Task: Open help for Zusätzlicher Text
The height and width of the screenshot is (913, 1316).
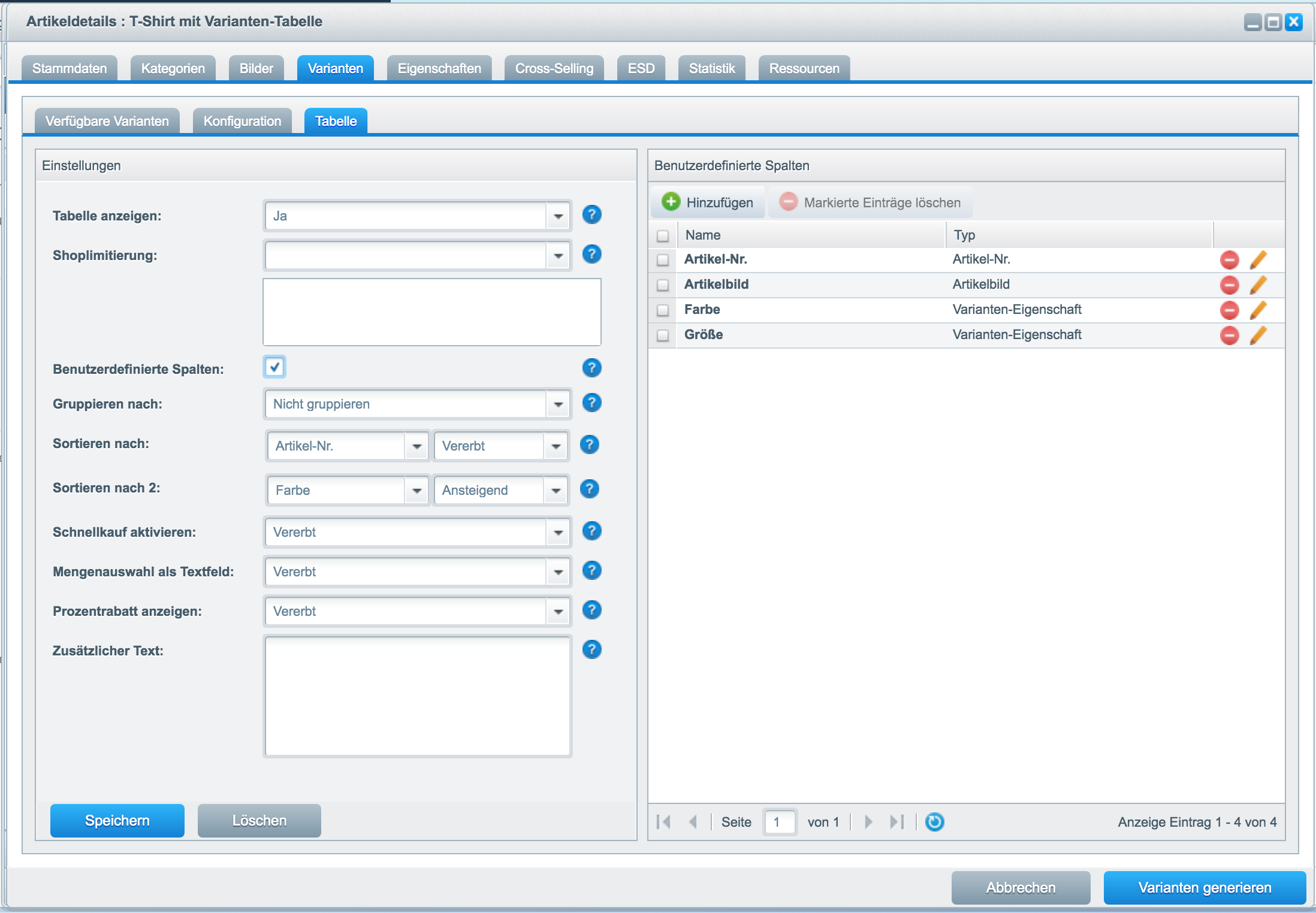Action: [x=591, y=649]
